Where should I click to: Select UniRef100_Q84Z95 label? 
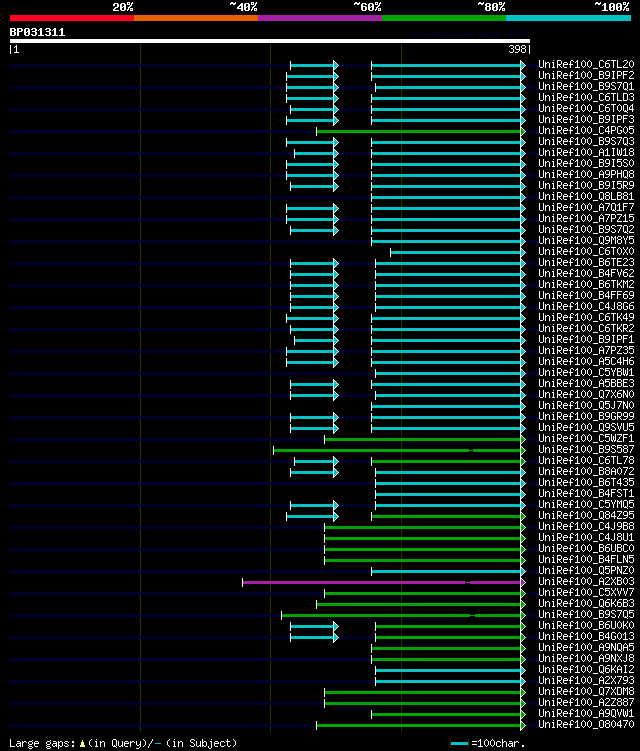click(586, 516)
